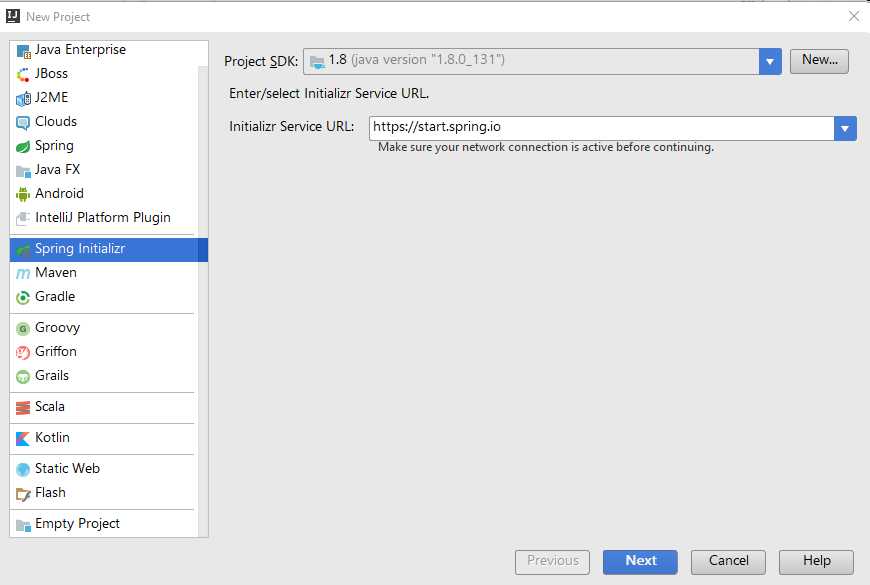Select Spring project type
The height and width of the screenshot is (585, 870).
tap(103, 145)
